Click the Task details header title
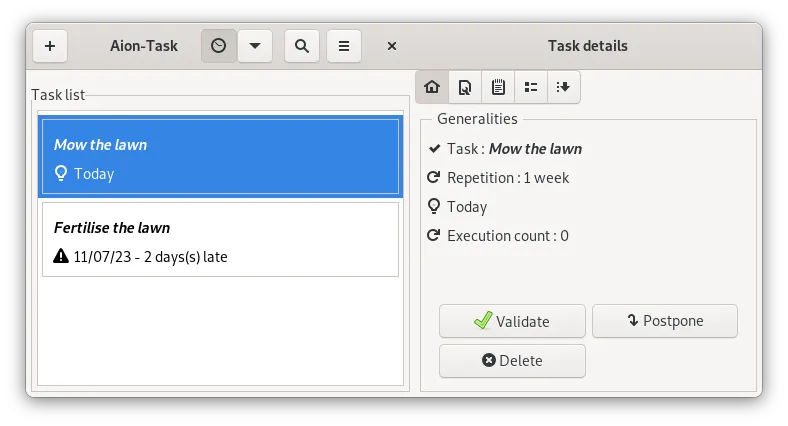The image size is (788, 426). pyautogui.click(x=587, y=46)
